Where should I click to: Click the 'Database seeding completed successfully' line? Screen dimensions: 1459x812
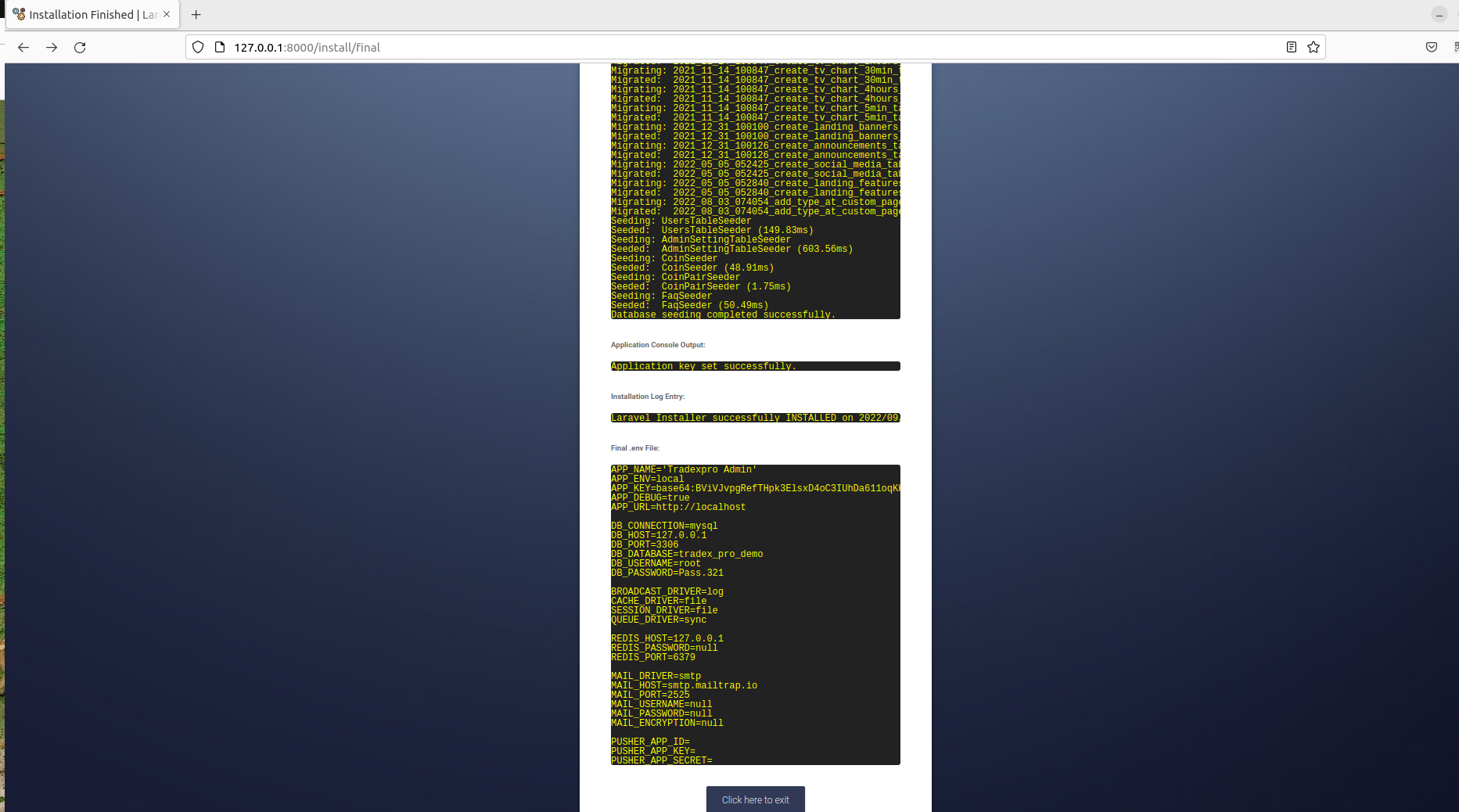point(723,314)
